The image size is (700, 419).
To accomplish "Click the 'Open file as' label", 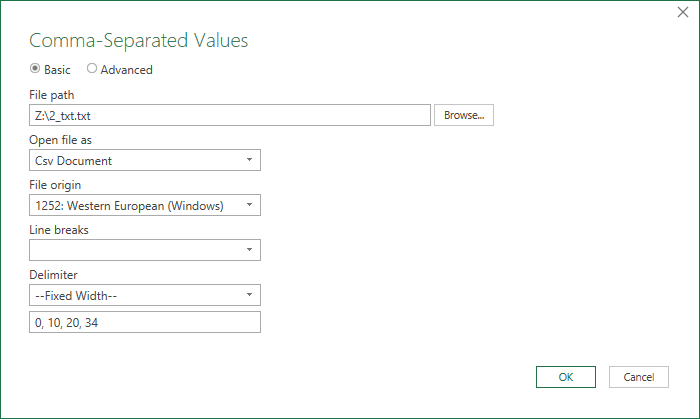I will click(60, 140).
